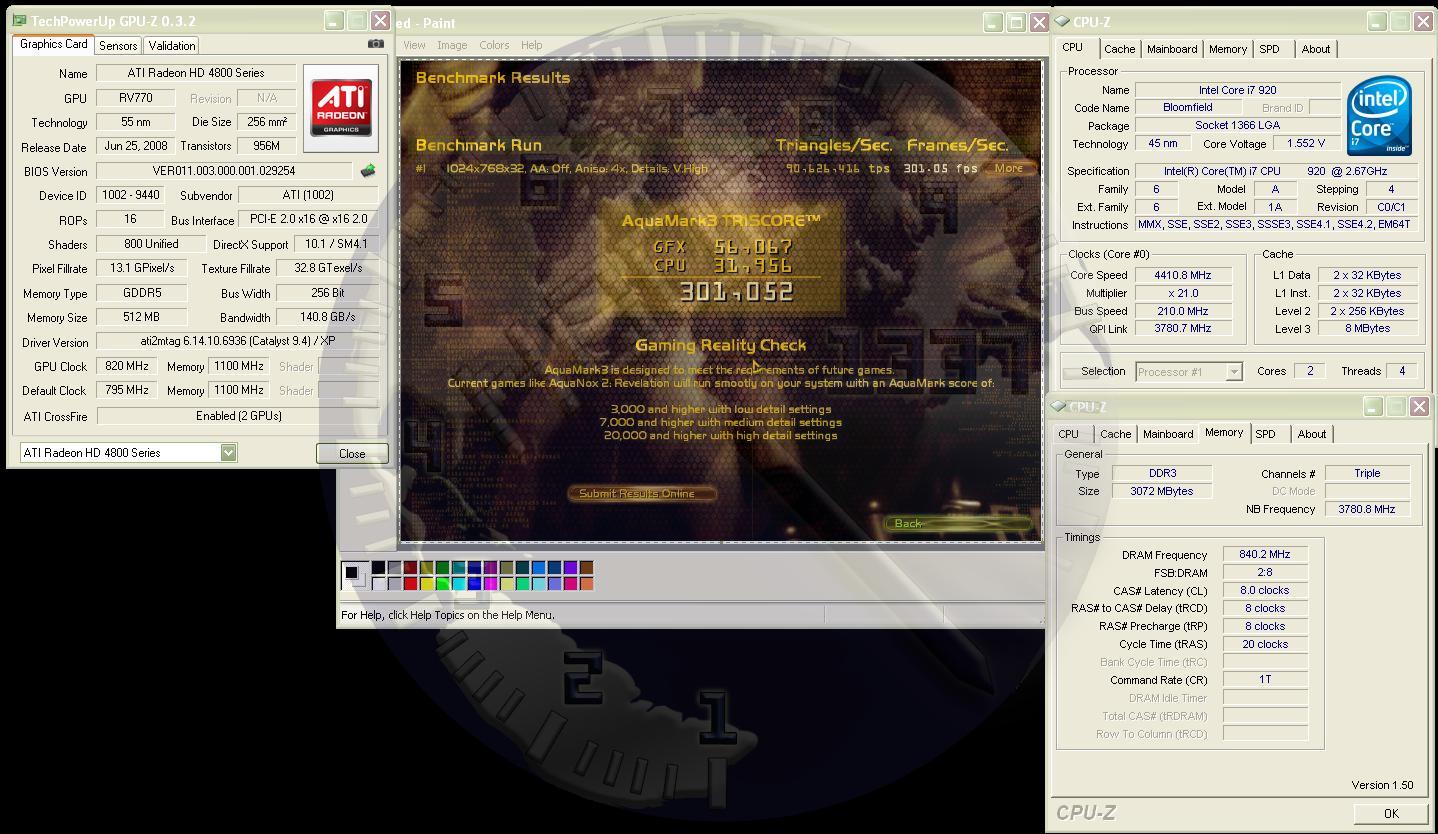Pick the brown swatch in Paint palette
Viewport: 1438px width, 834px height.
pyautogui.click(x=586, y=567)
